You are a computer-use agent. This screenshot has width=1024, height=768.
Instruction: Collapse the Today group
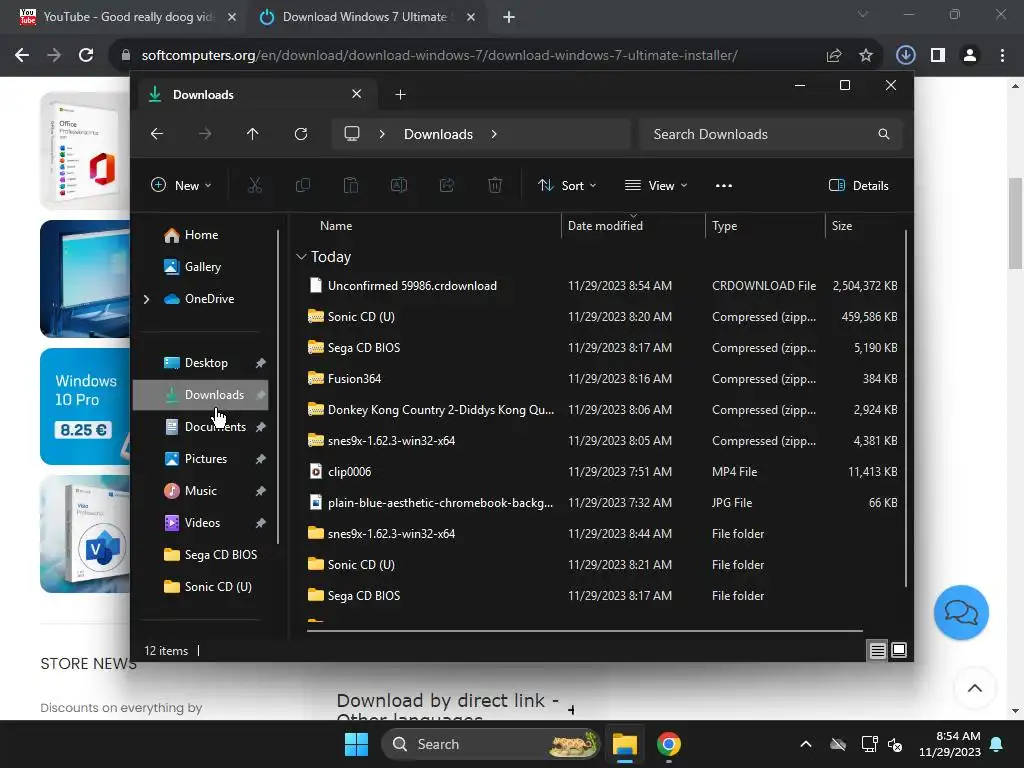tap(301, 257)
